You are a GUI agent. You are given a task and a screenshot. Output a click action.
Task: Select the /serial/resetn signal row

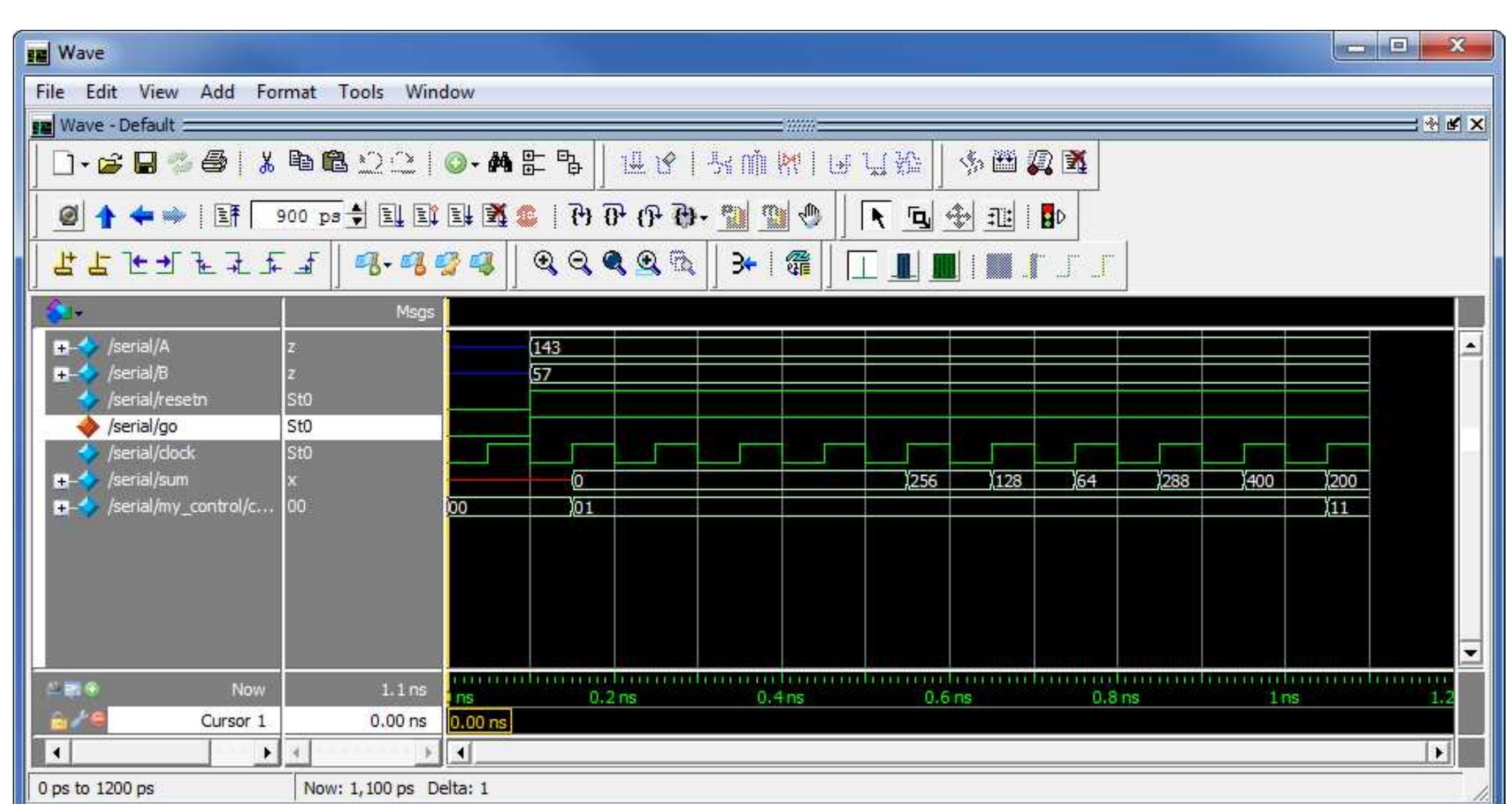click(163, 400)
